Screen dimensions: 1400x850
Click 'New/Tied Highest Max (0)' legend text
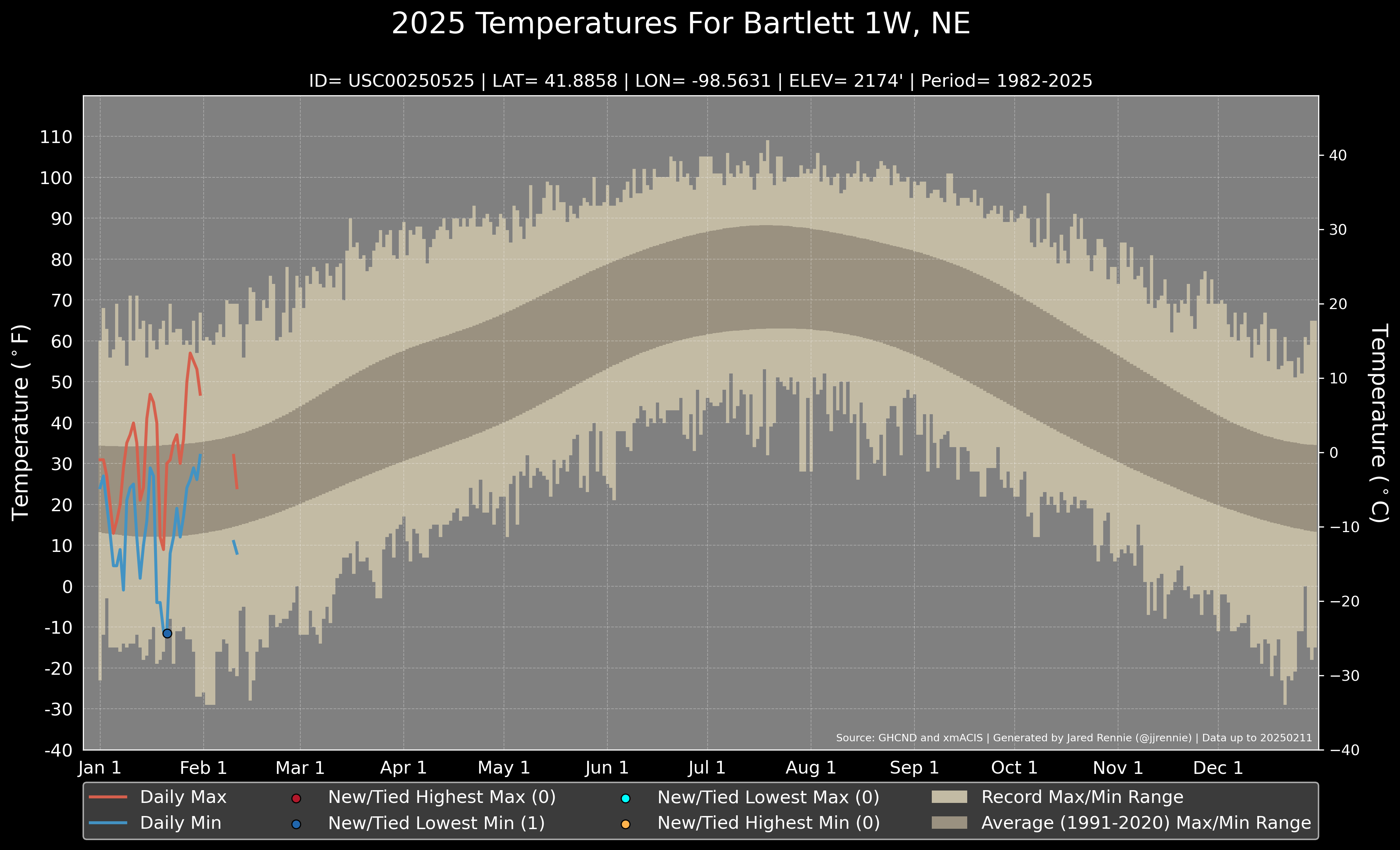[442, 797]
